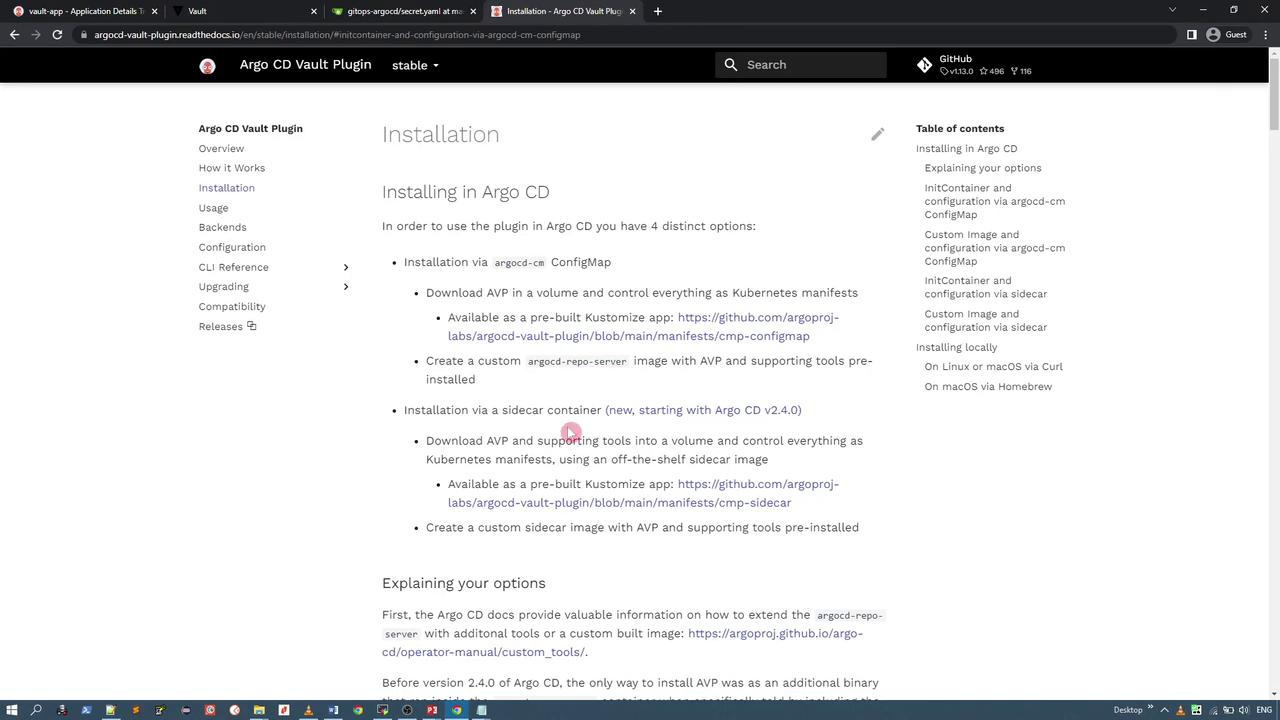Open VLC media player taskbar icon
The image size is (1280, 720).
pos(308,710)
